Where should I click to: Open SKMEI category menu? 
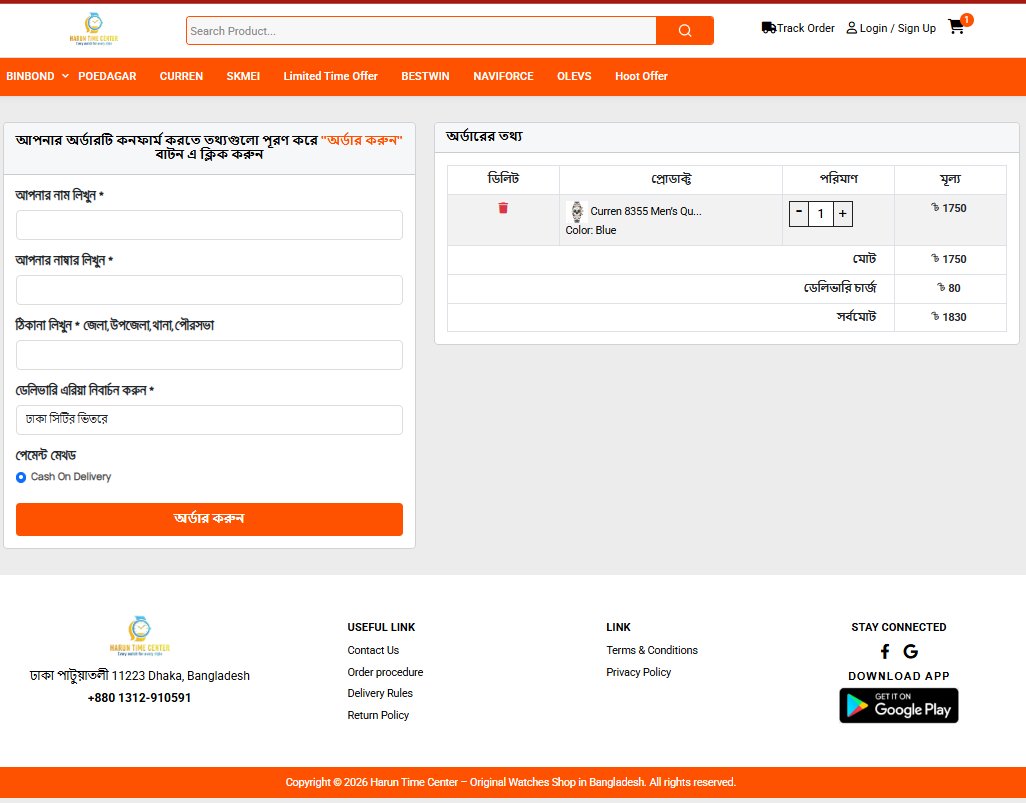pyautogui.click(x=243, y=76)
